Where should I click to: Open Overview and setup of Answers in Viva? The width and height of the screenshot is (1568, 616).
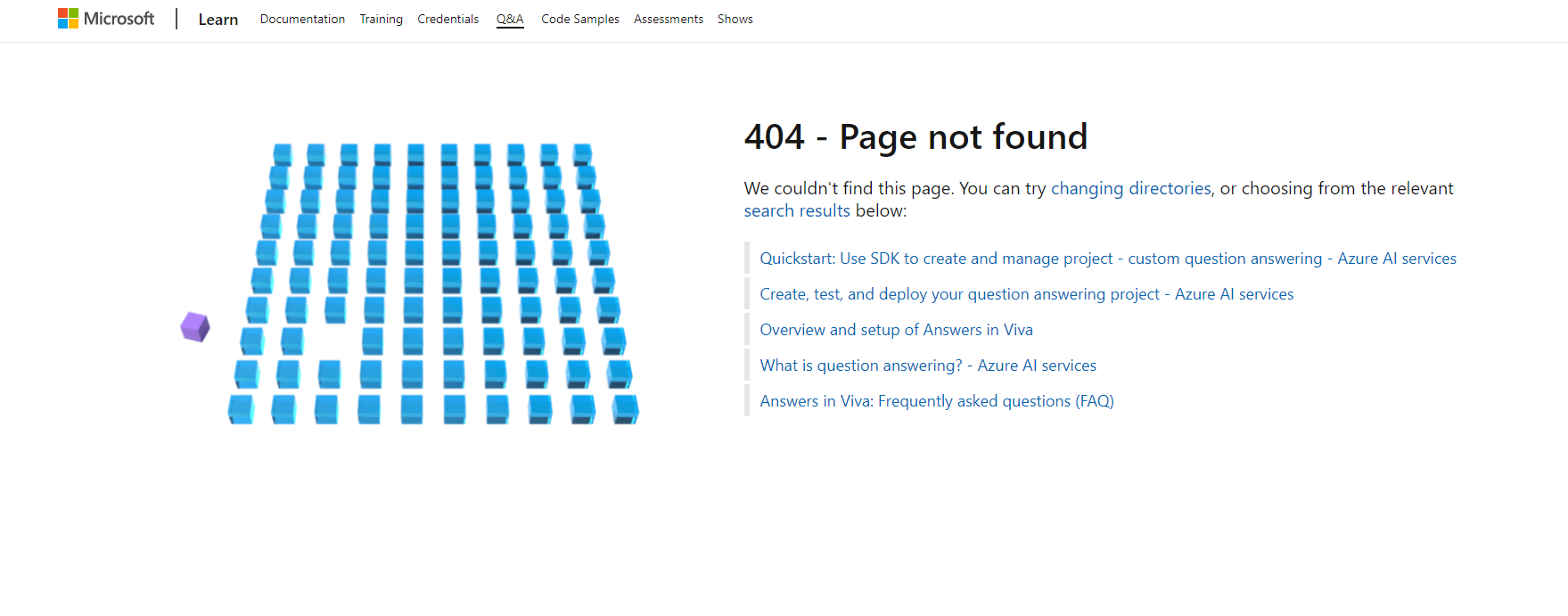click(896, 330)
